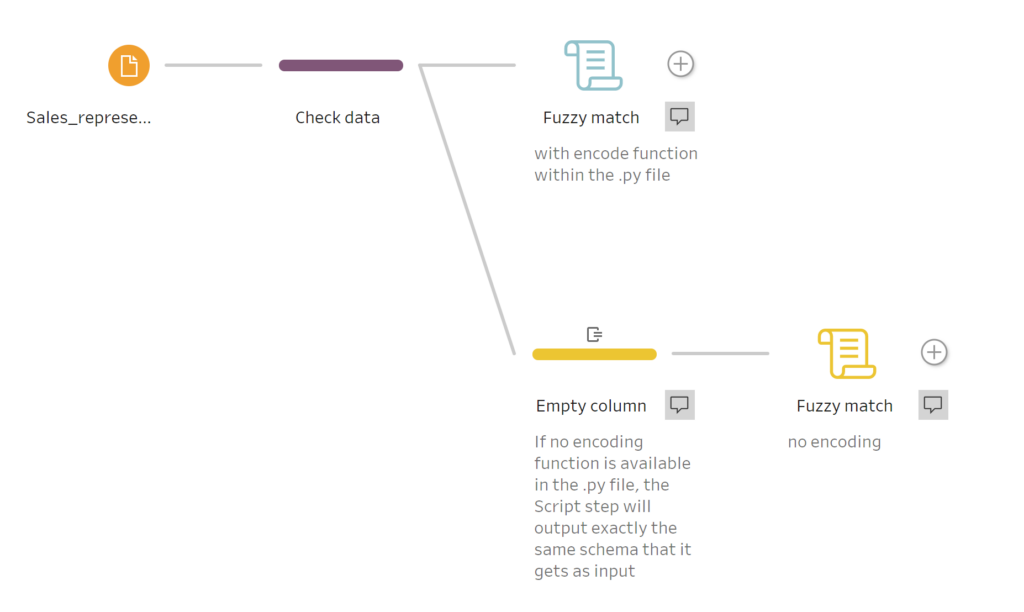
Task: Select the teal Fuzzy match script icon
Action: click(593, 65)
